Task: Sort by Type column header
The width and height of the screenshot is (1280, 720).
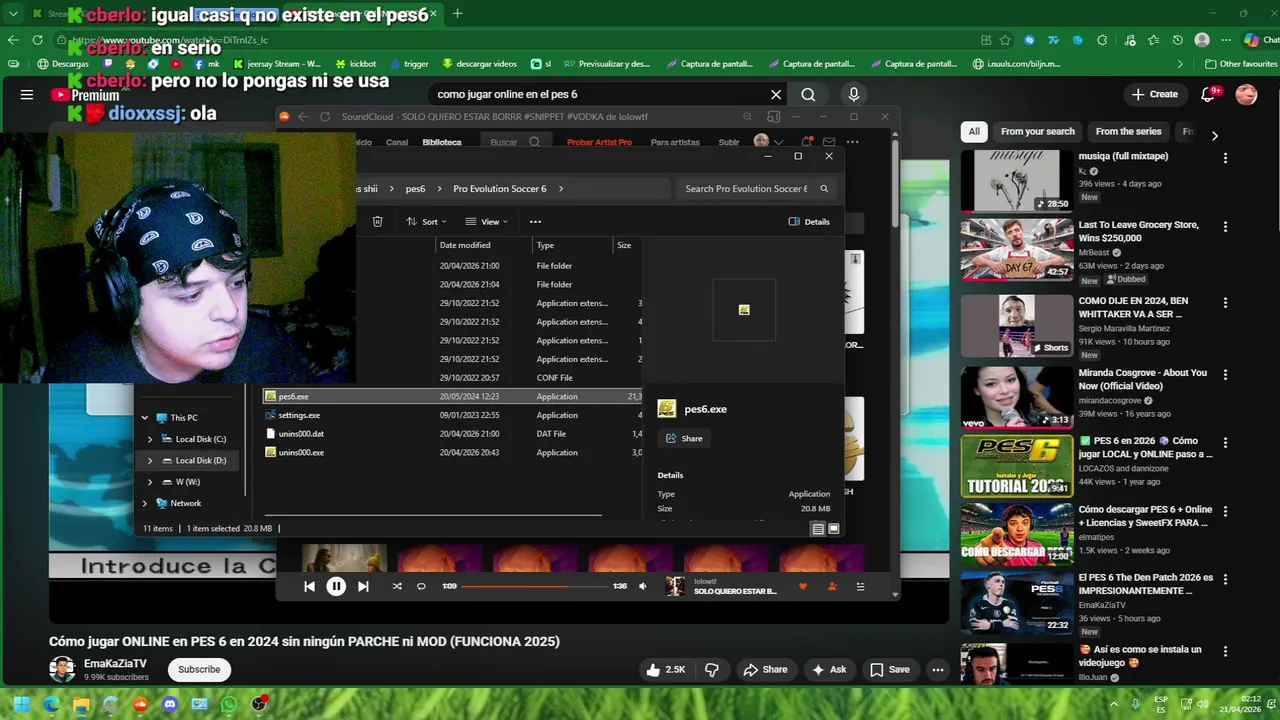Action: 571,245
